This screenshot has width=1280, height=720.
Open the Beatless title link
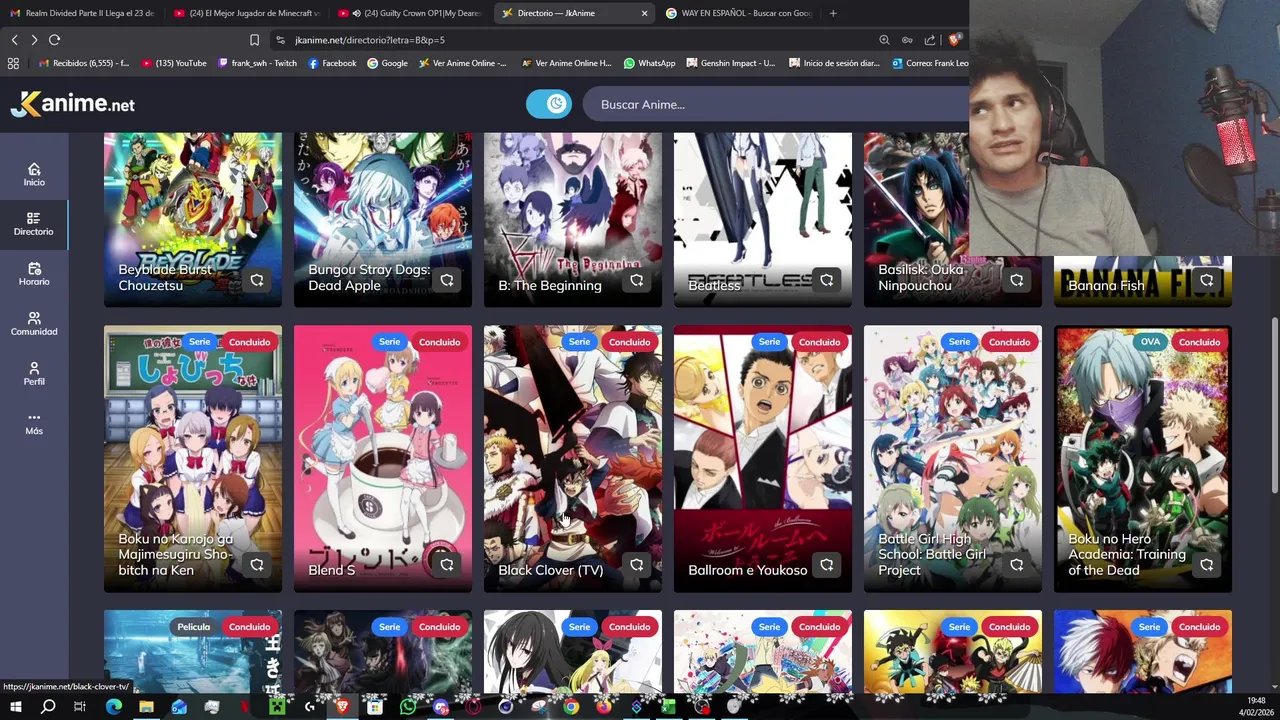coord(714,285)
